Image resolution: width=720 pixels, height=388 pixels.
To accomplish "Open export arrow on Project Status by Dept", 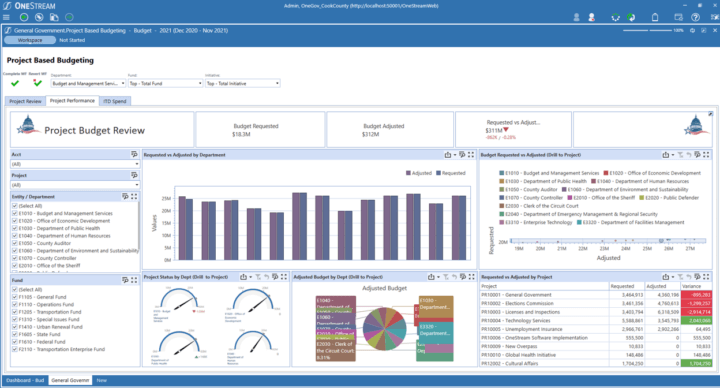I will coord(250,277).
